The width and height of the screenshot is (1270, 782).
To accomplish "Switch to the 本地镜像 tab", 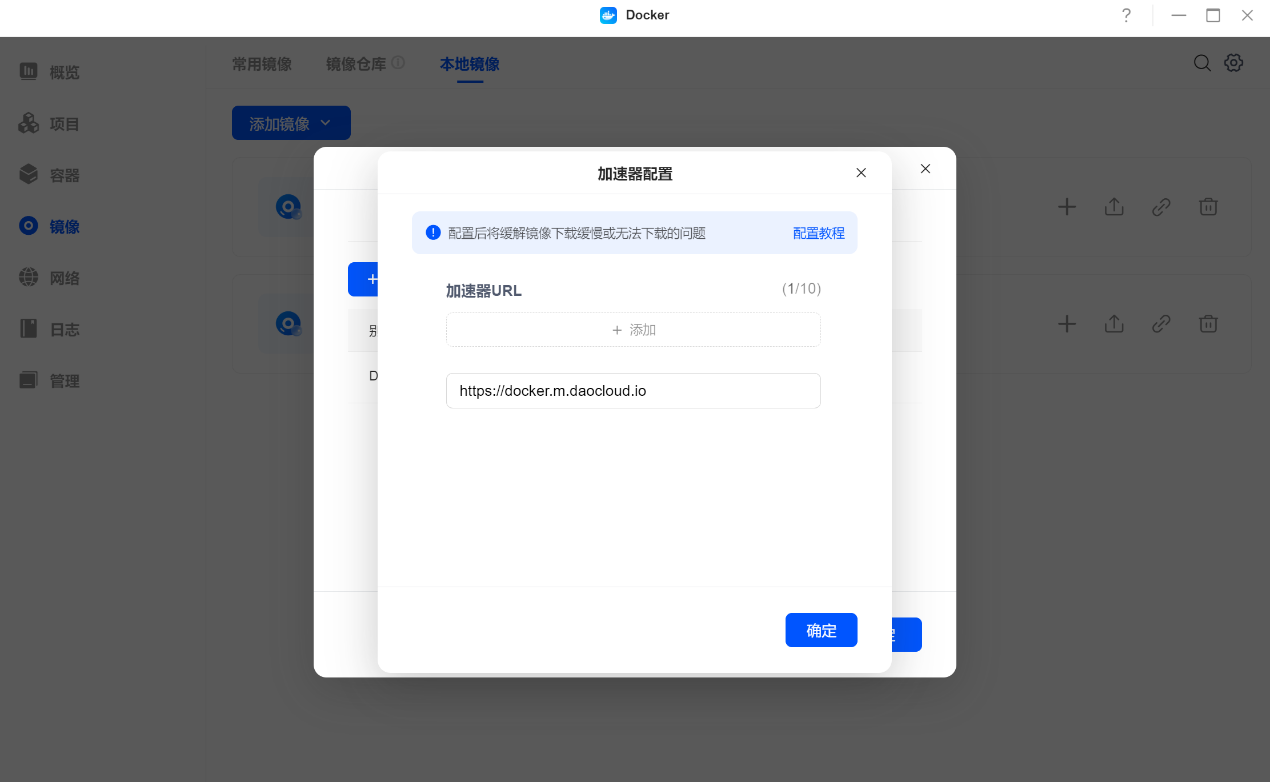I will pyautogui.click(x=470, y=64).
